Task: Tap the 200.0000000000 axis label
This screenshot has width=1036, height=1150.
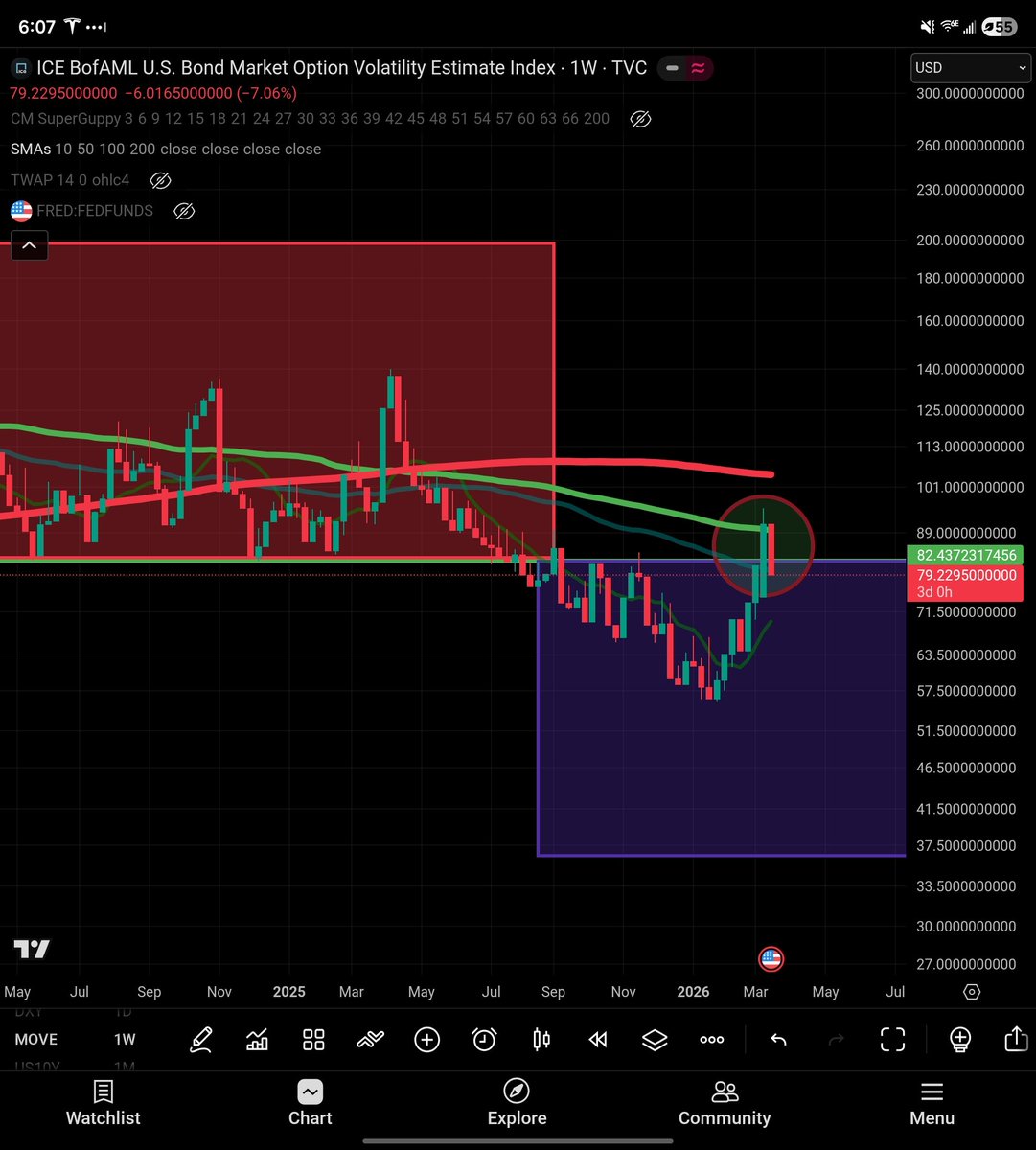Action: click(971, 241)
